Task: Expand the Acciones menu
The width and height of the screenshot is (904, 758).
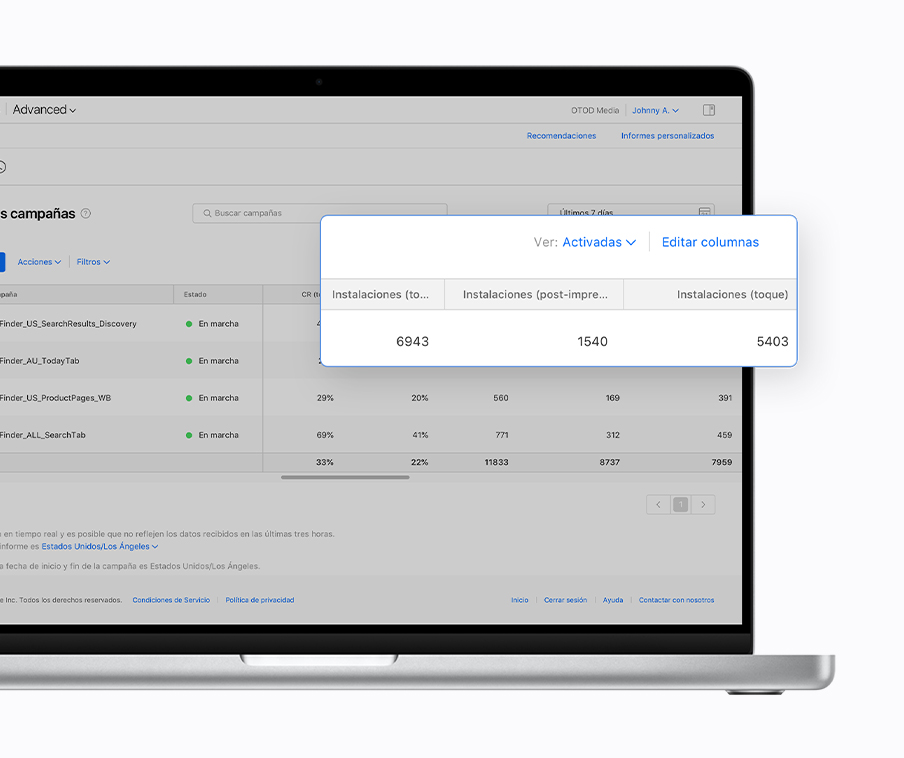Action: pyautogui.click(x=39, y=262)
